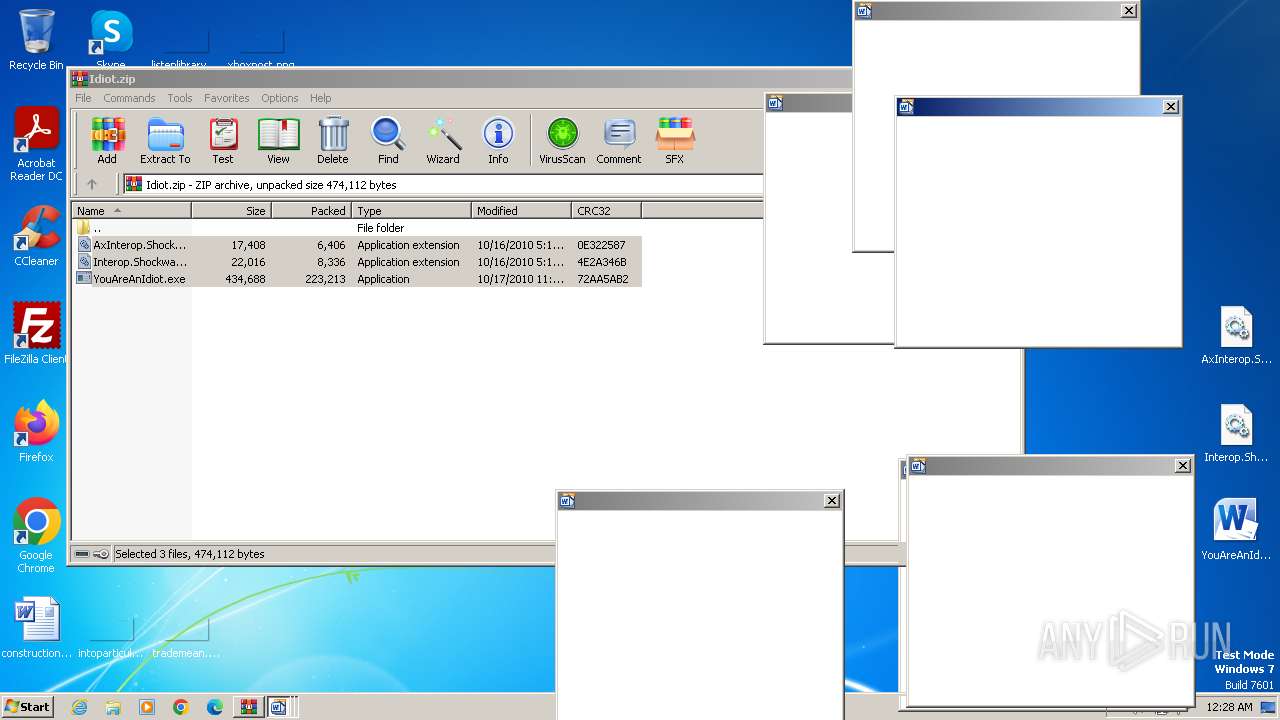Open CCleaner desktop shortcut
Screen dimensions: 1280x720
click(x=36, y=236)
